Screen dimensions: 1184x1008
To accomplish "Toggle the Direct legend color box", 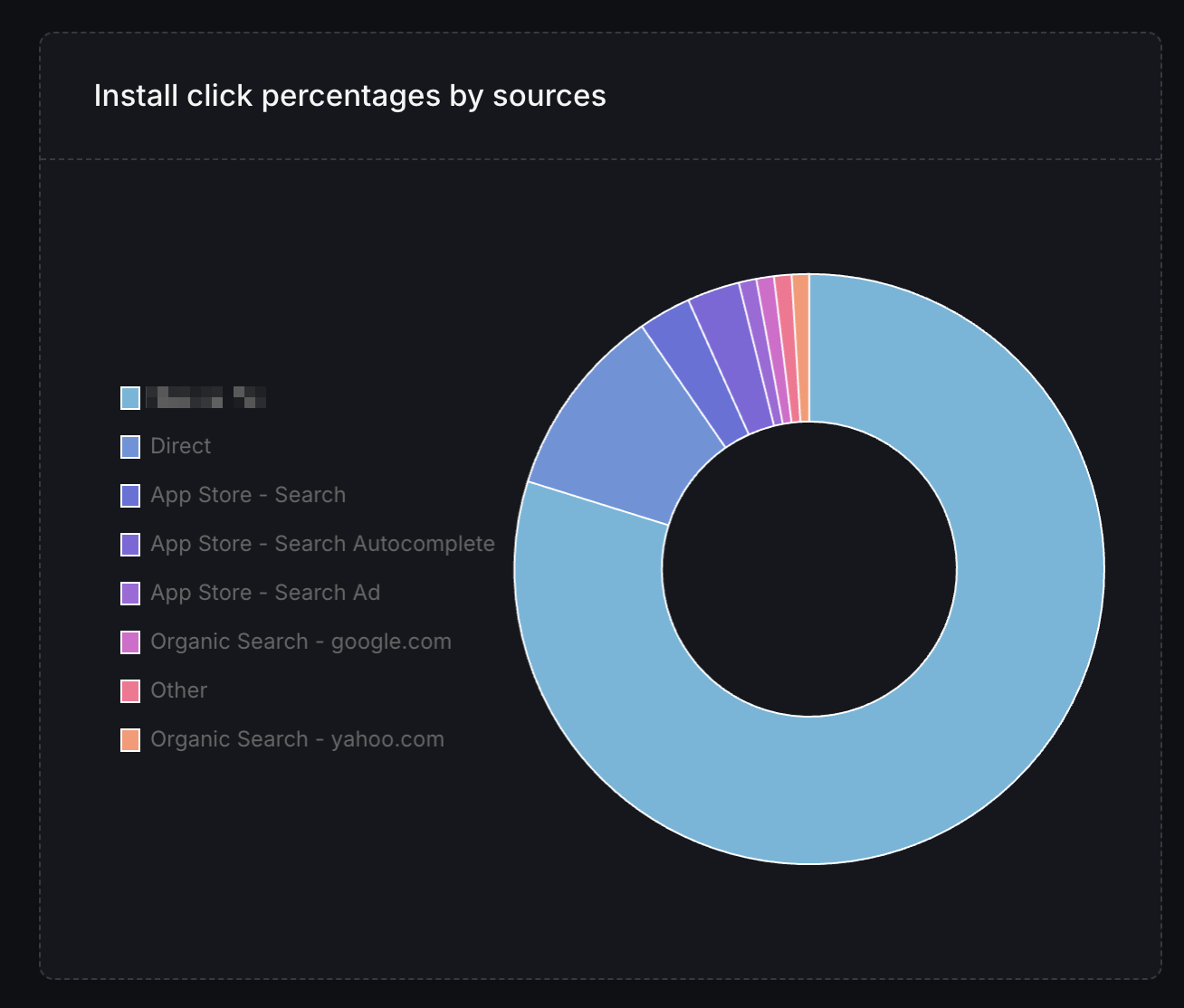I will point(130,447).
